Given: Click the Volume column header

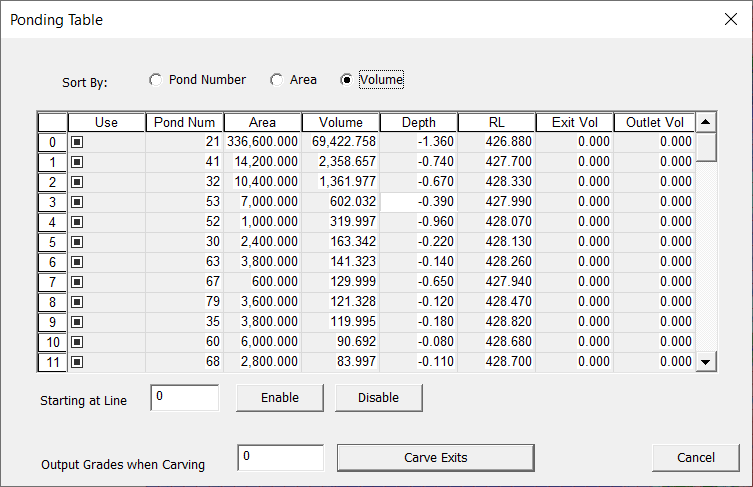Looking at the screenshot, I should pyautogui.click(x=341, y=122).
